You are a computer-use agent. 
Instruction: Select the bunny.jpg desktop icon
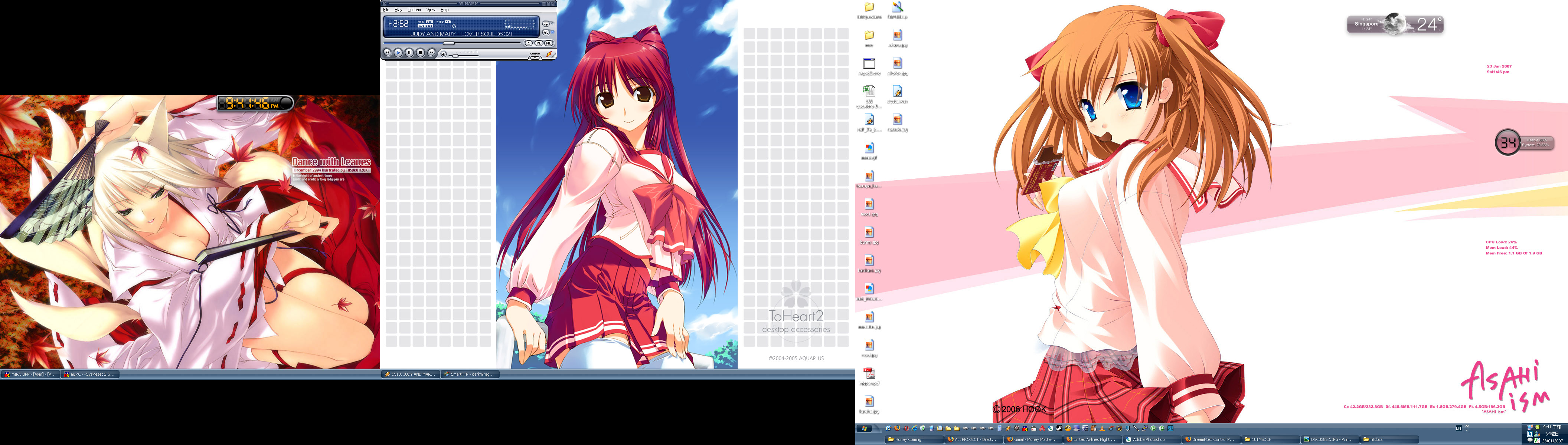coord(869,235)
